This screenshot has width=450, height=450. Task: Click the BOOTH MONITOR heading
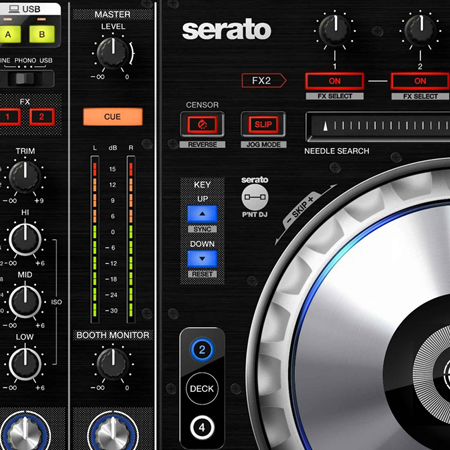coord(113,335)
